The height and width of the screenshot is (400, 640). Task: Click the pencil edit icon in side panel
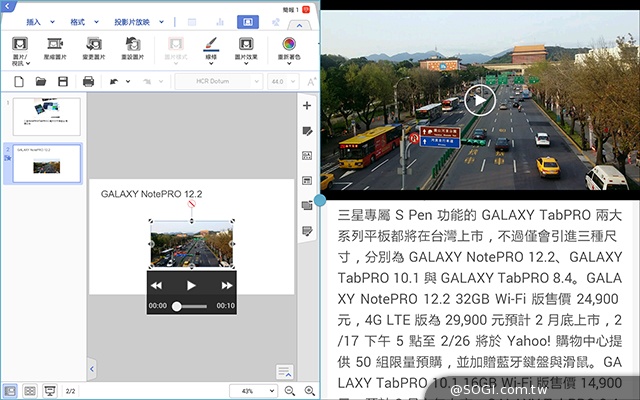[x=307, y=131]
